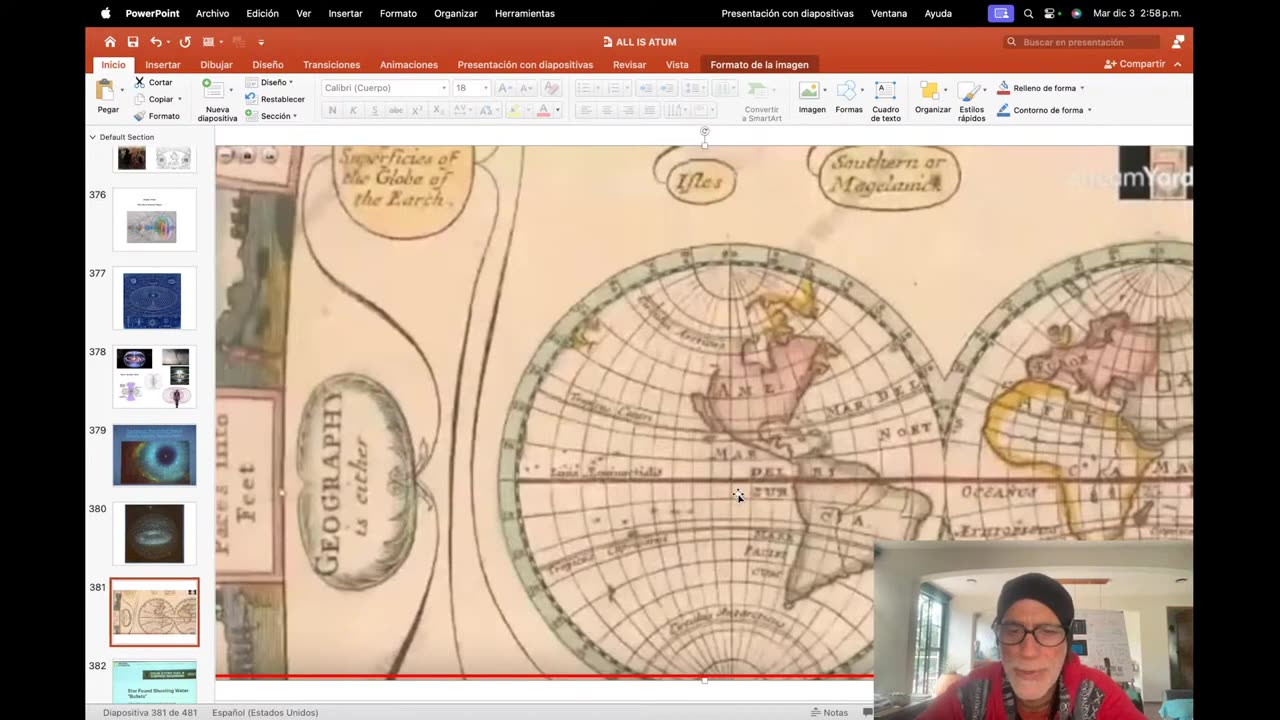Screen dimensions: 1280x720
Task: Click Convertir a SmartArt
Action: pos(762,101)
